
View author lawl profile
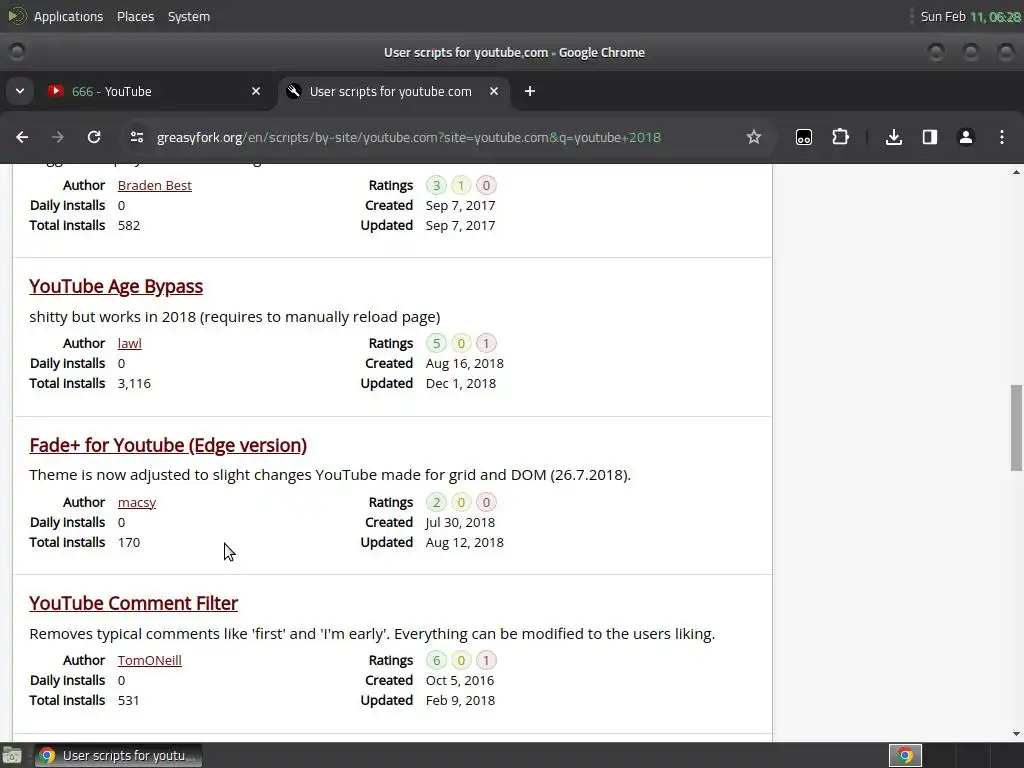coord(129,344)
